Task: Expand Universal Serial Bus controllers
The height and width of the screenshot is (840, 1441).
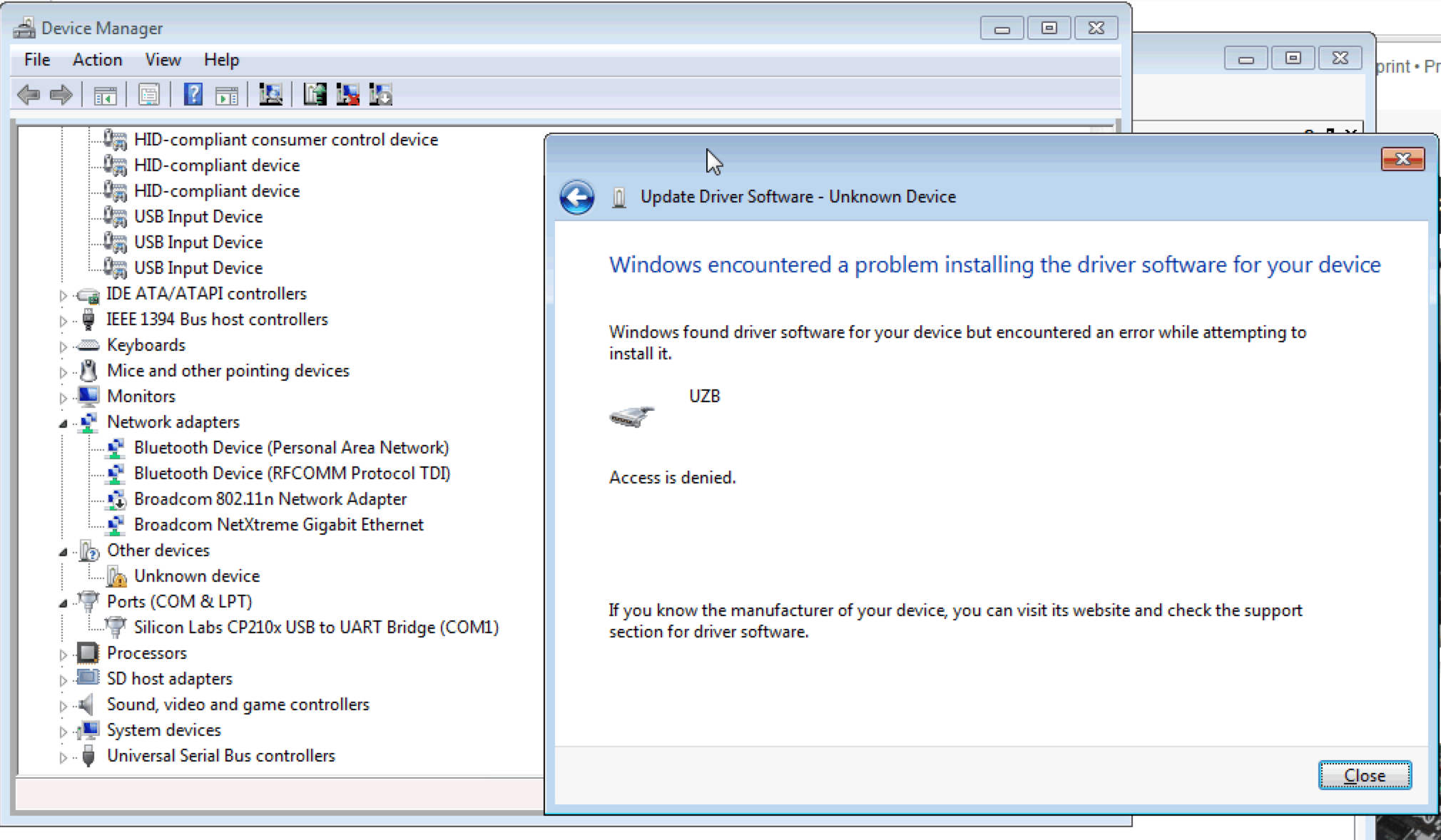Action: 63,757
